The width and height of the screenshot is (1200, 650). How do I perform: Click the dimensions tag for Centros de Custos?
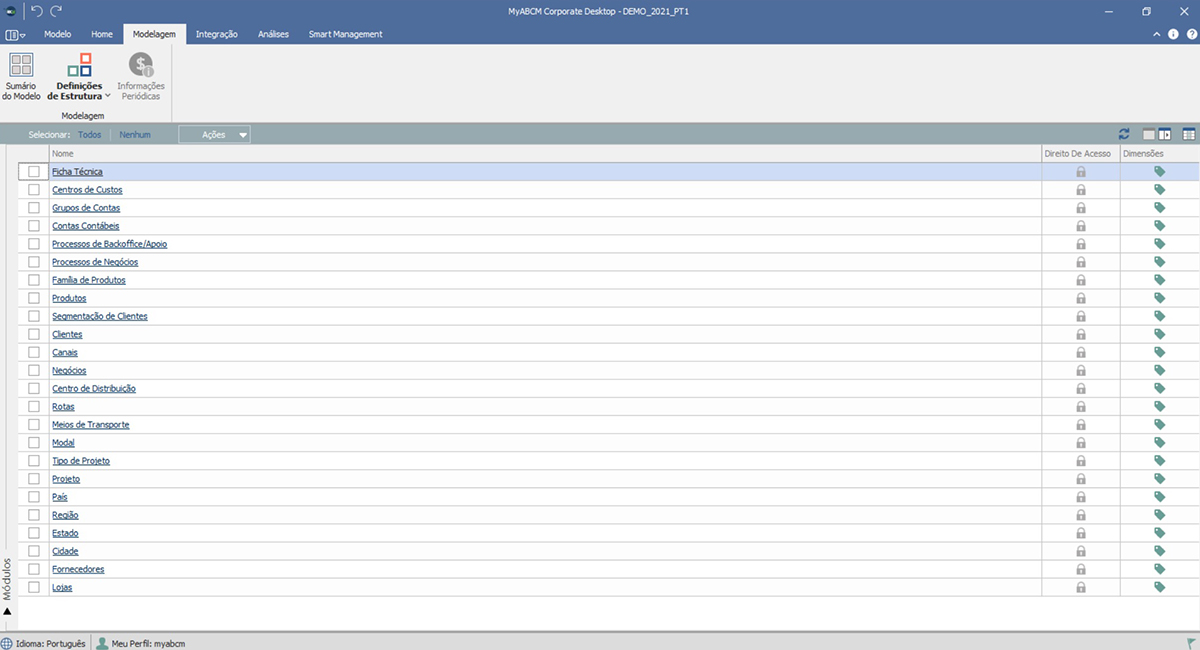pyautogui.click(x=1160, y=190)
